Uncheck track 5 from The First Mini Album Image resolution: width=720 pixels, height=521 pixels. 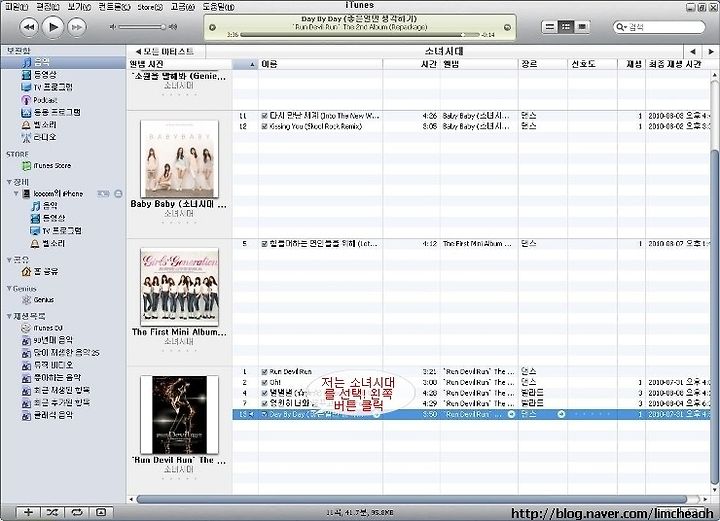coord(264,244)
